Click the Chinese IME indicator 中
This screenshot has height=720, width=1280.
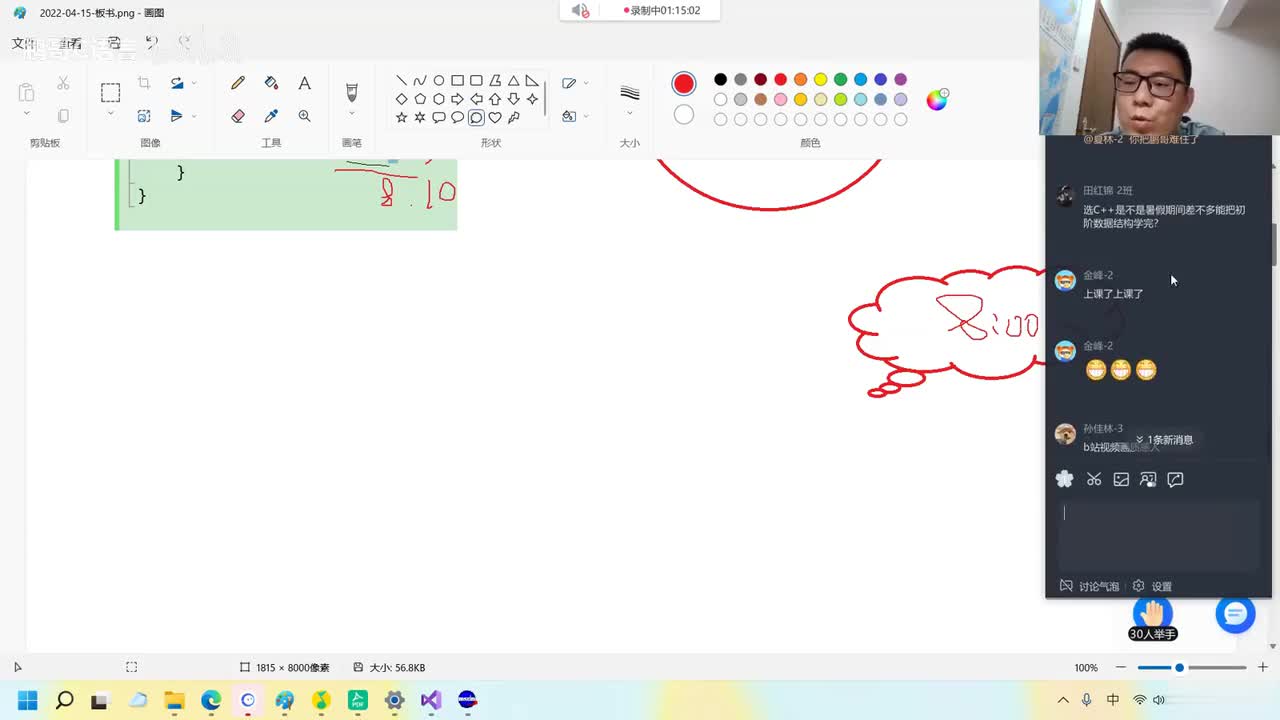click(x=1113, y=700)
